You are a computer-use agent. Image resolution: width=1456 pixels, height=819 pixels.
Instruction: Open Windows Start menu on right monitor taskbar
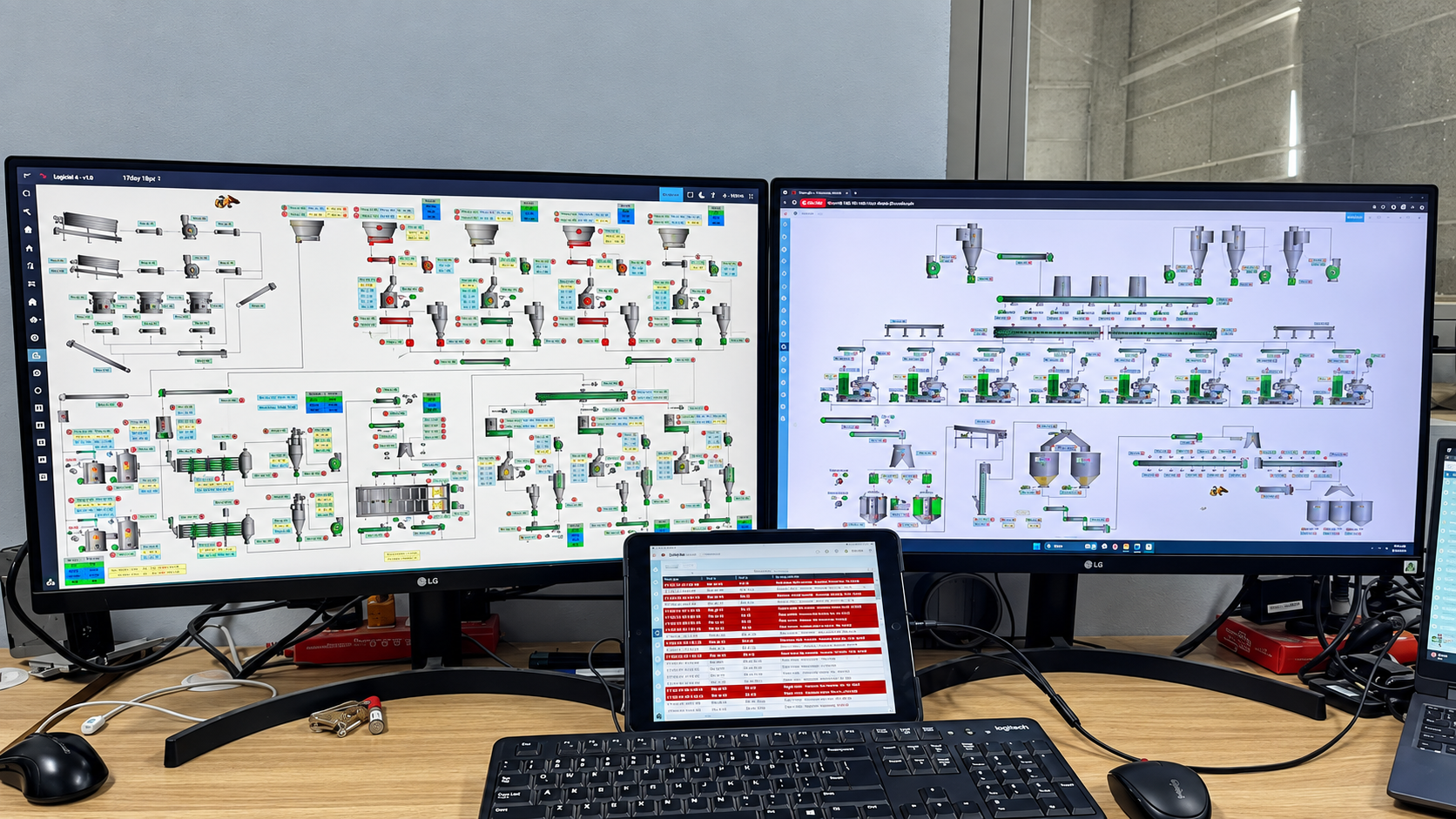pos(1036,547)
